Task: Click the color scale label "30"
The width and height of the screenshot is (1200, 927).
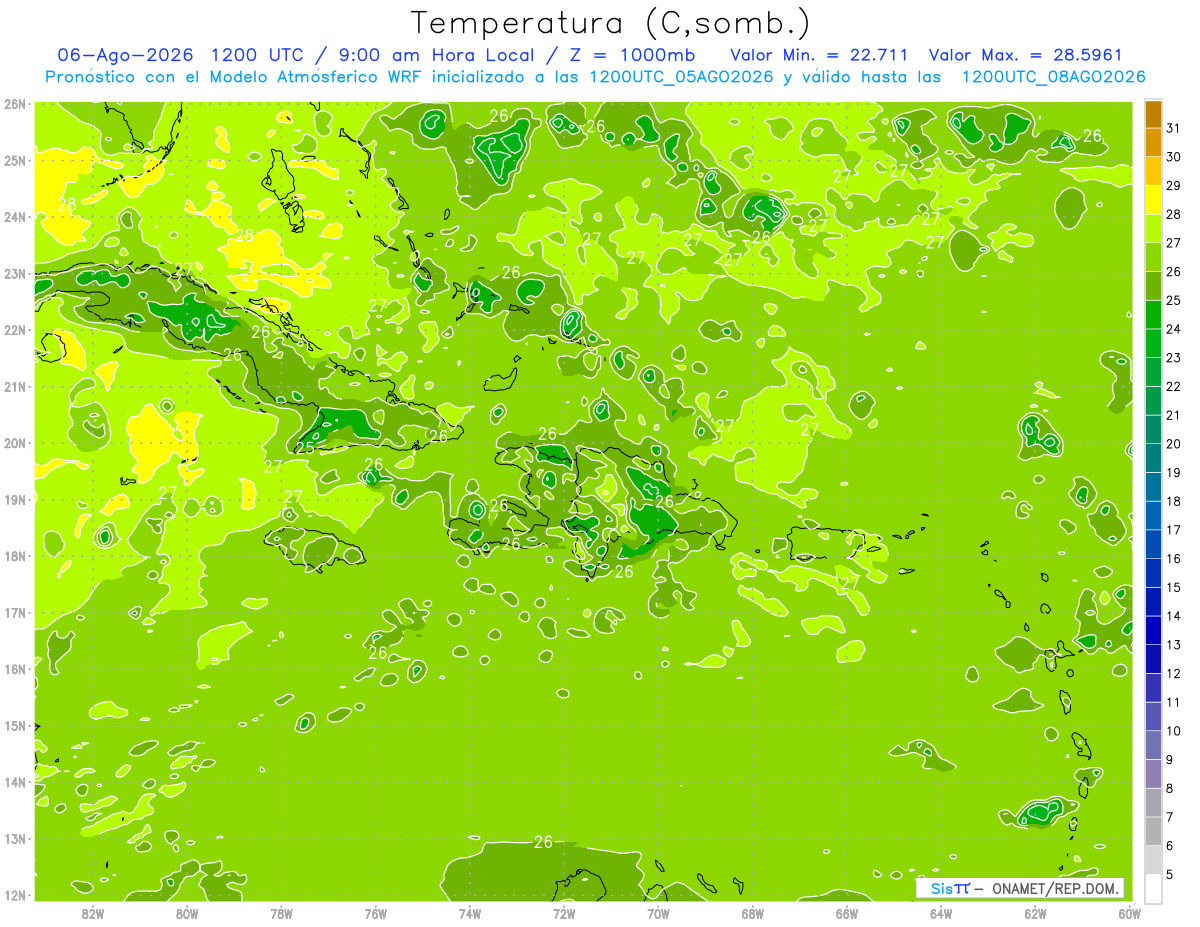Action: tap(1173, 157)
